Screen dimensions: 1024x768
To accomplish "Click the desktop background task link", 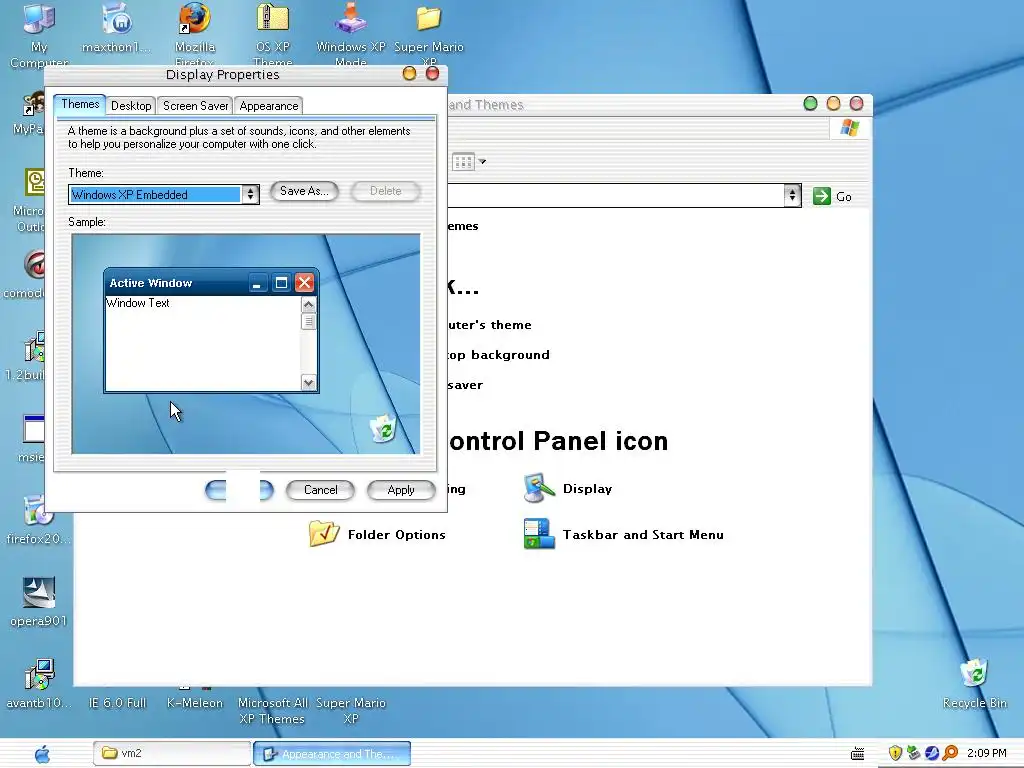I will [x=498, y=355].
